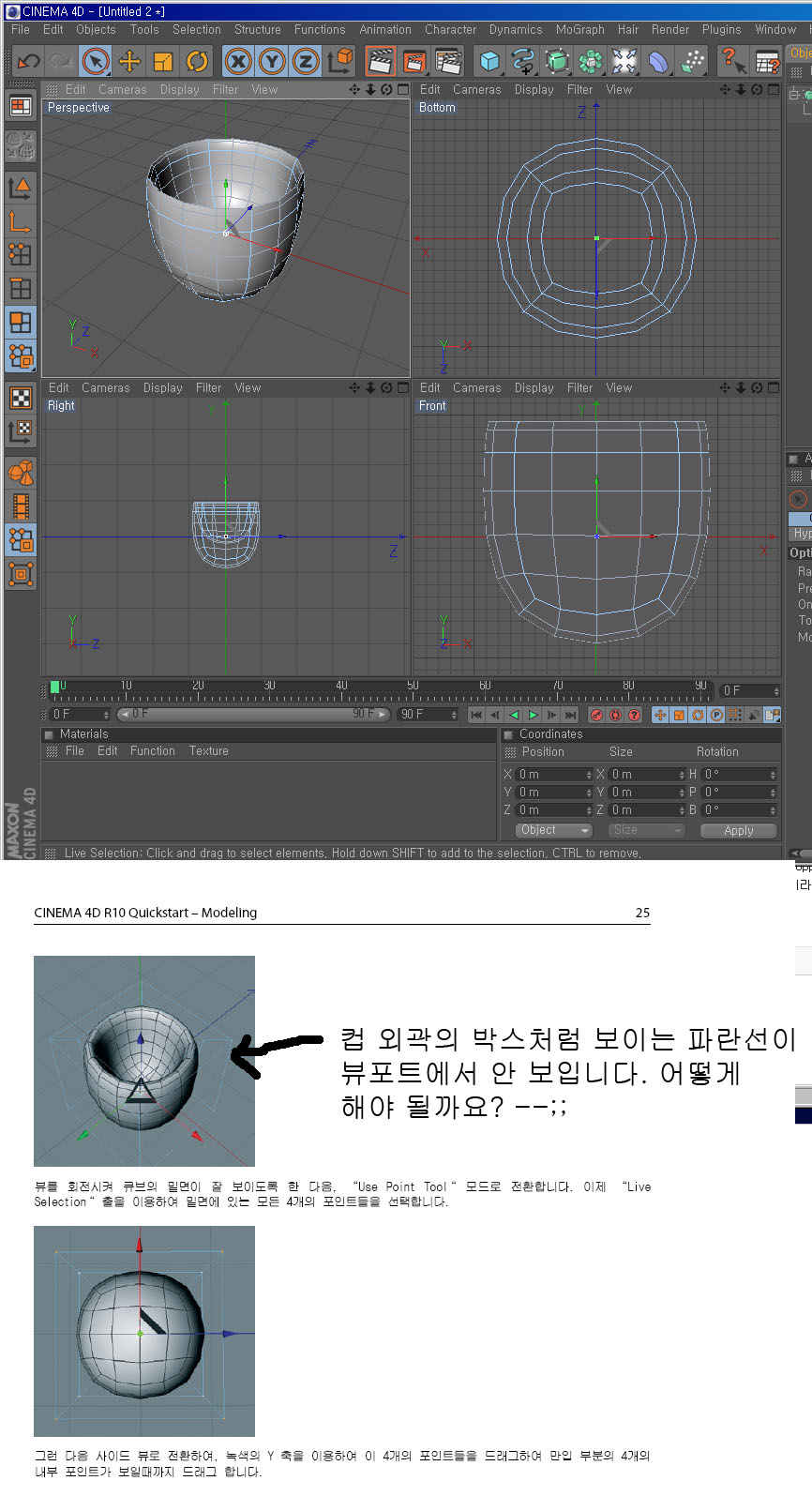Select the Scale tool in the top toolbar
The image size is (812, 1496).
[163, 61]
